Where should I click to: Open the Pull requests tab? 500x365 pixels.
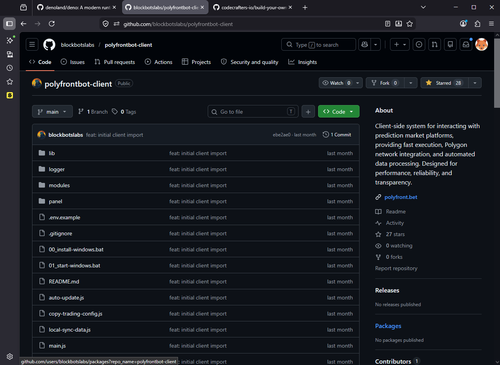[115, 62]
